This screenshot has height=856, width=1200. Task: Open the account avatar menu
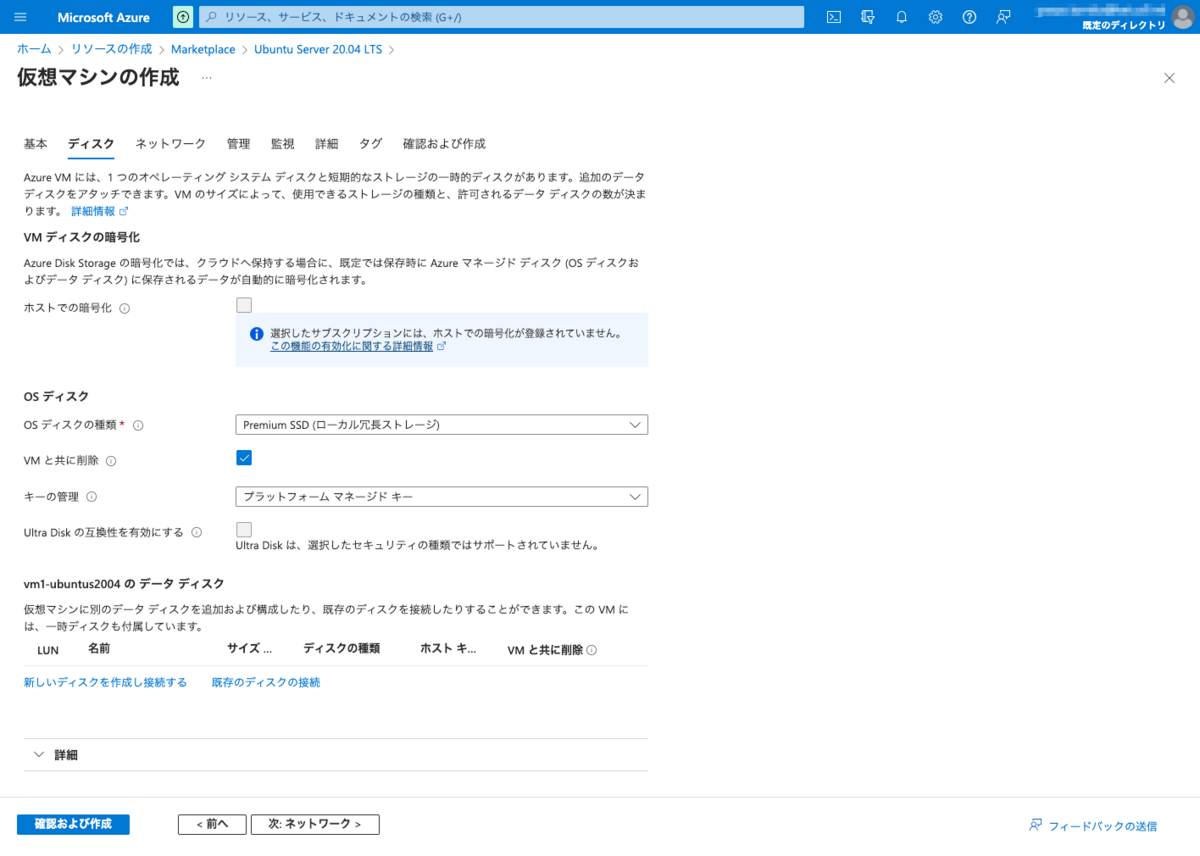1182,17
